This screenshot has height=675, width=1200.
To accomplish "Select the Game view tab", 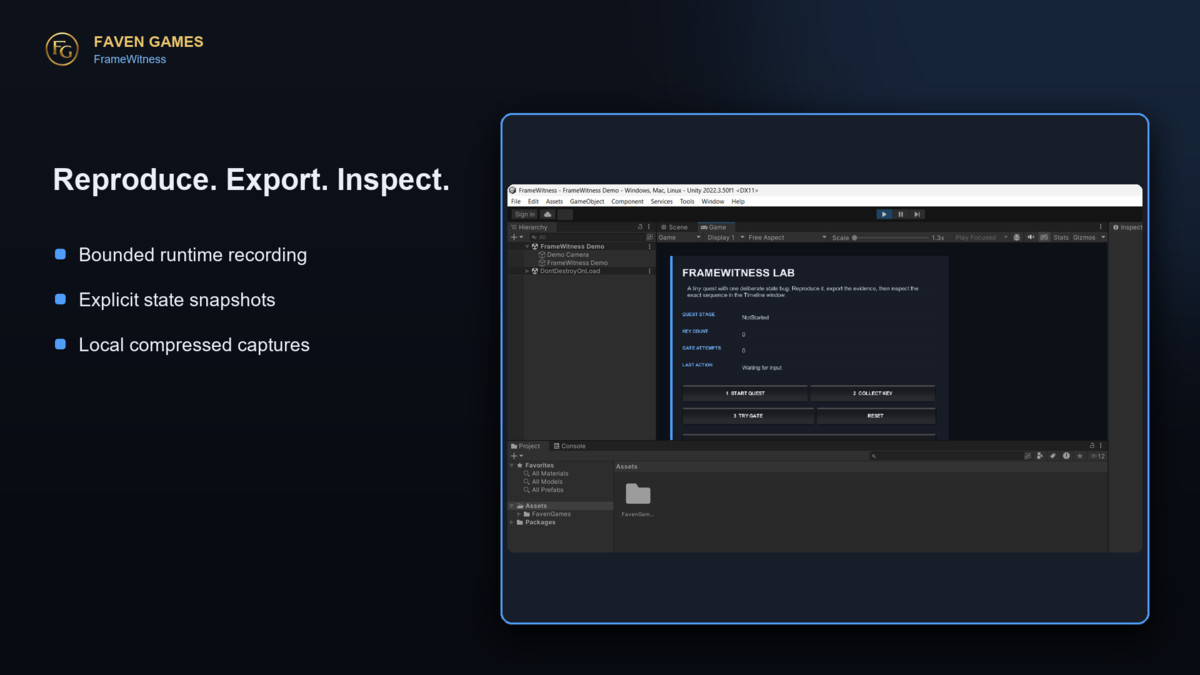I will pyautogui.click(x=714, y=227).
